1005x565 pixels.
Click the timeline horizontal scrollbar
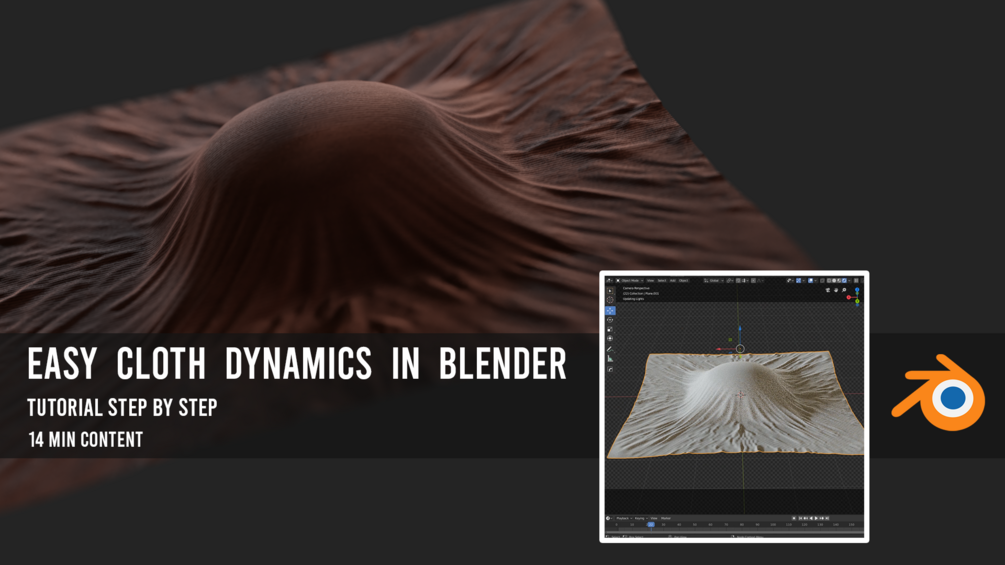(734, 532)
